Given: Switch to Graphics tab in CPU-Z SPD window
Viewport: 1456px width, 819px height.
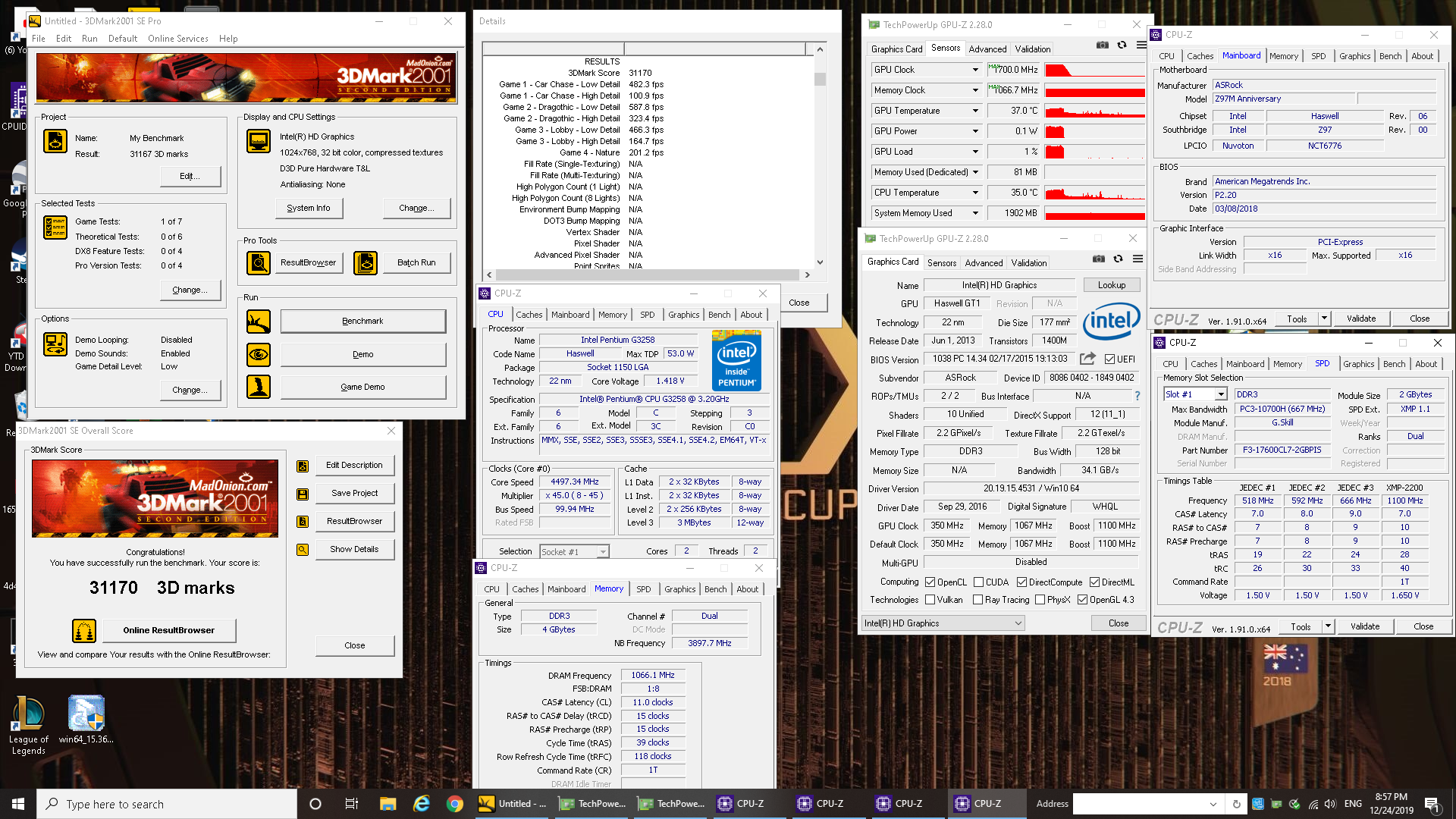Looking at the screenshot, I should (1358, 364).
